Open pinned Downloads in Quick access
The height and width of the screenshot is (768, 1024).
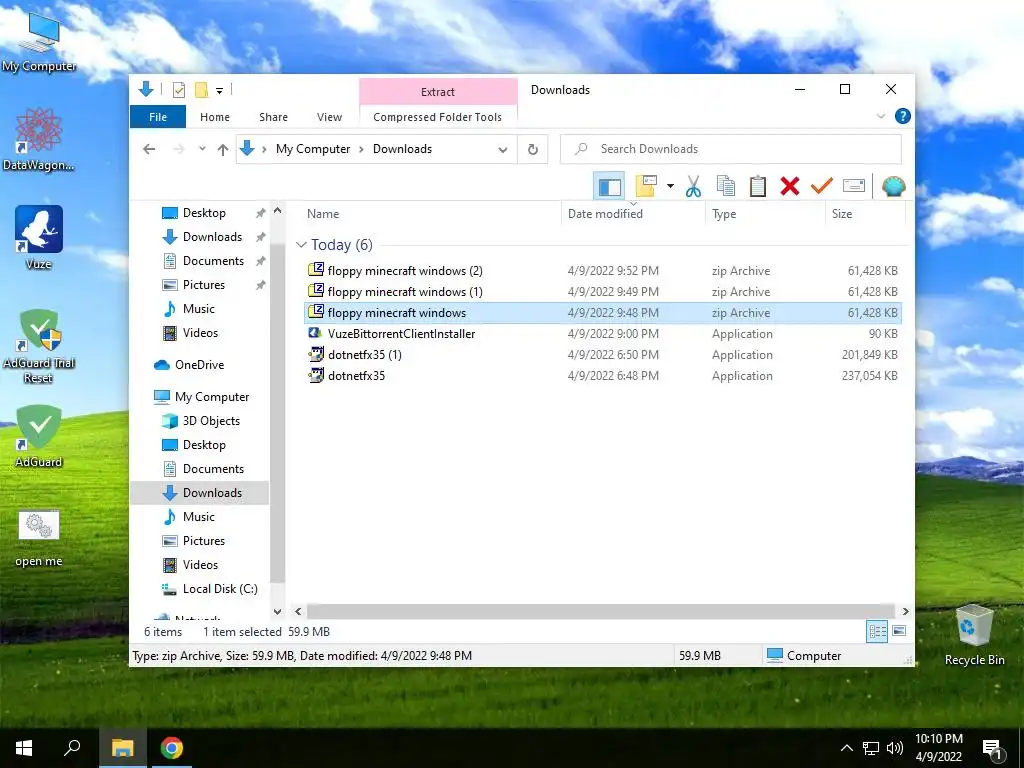pos(212,236)
